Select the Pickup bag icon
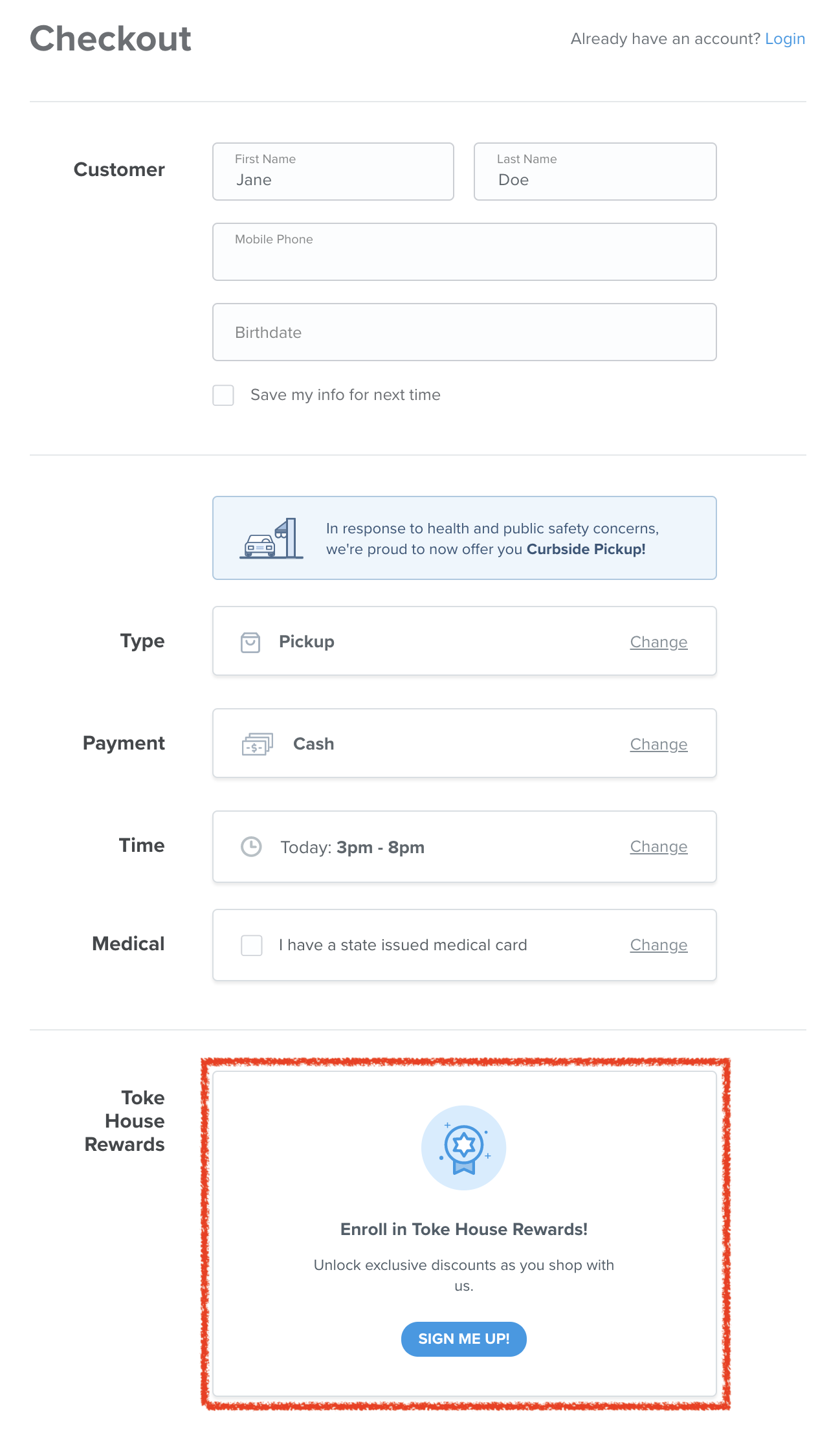840x1437 pixels. tap(252, 641)
